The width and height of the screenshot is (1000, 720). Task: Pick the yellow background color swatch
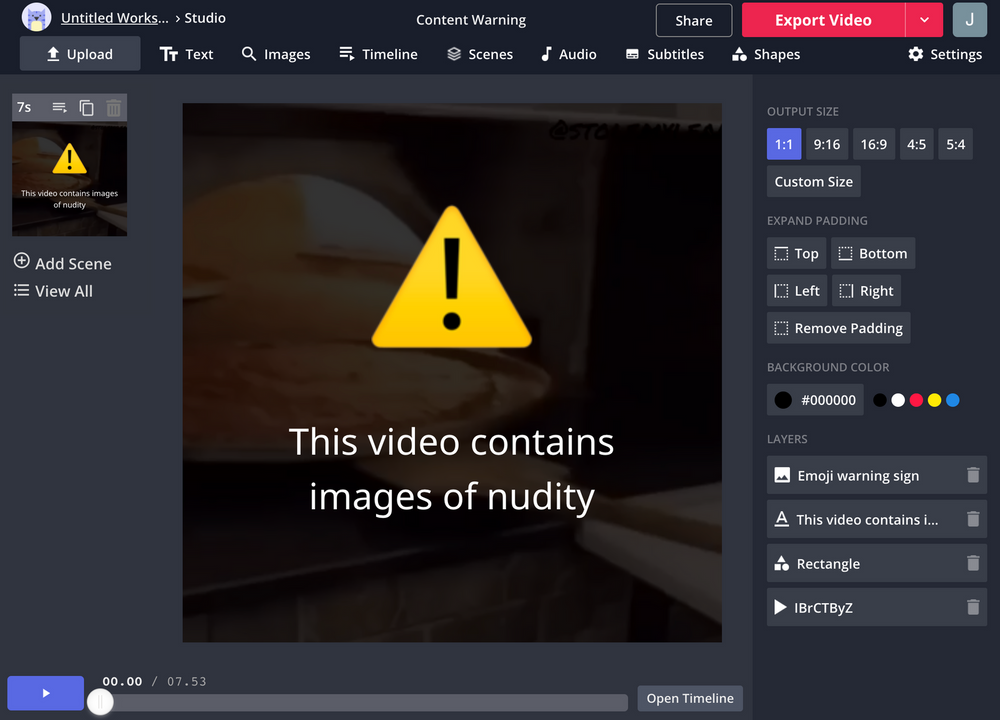(934, 399)
